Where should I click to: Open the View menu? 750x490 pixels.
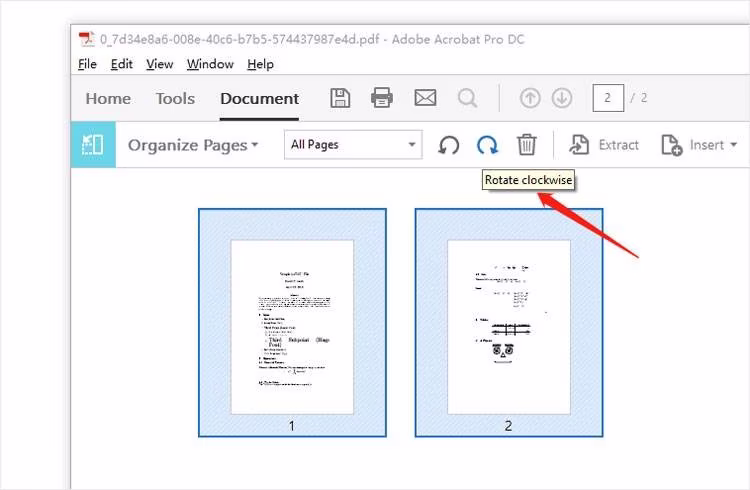tap(160, 64)
